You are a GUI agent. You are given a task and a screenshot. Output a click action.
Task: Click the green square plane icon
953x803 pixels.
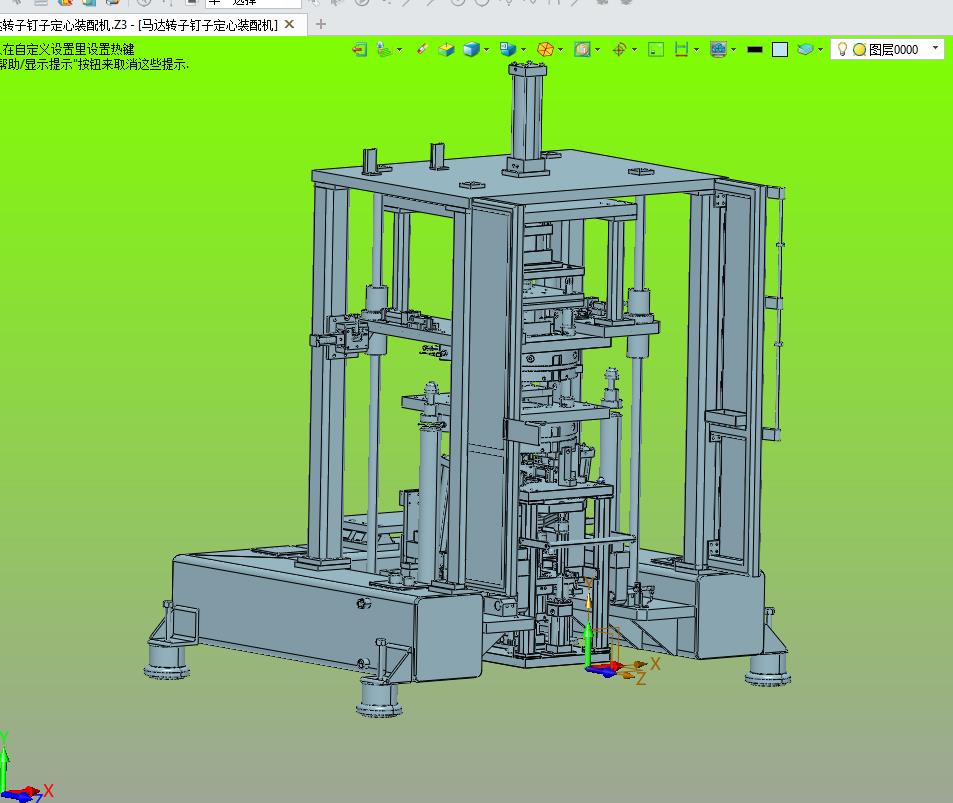point(656,49)
